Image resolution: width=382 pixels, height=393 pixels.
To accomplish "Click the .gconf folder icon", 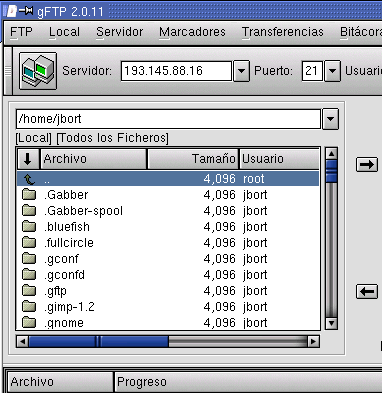I will click(x=29, y=259).
